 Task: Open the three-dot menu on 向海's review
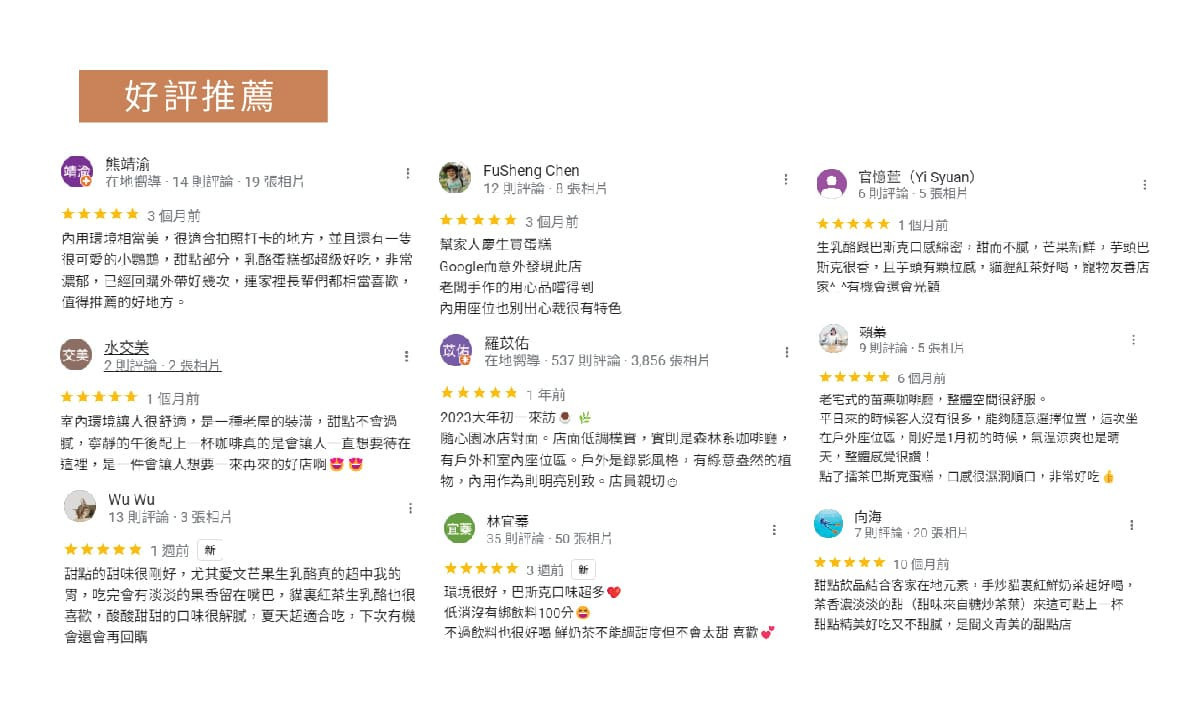[1132, 525]
